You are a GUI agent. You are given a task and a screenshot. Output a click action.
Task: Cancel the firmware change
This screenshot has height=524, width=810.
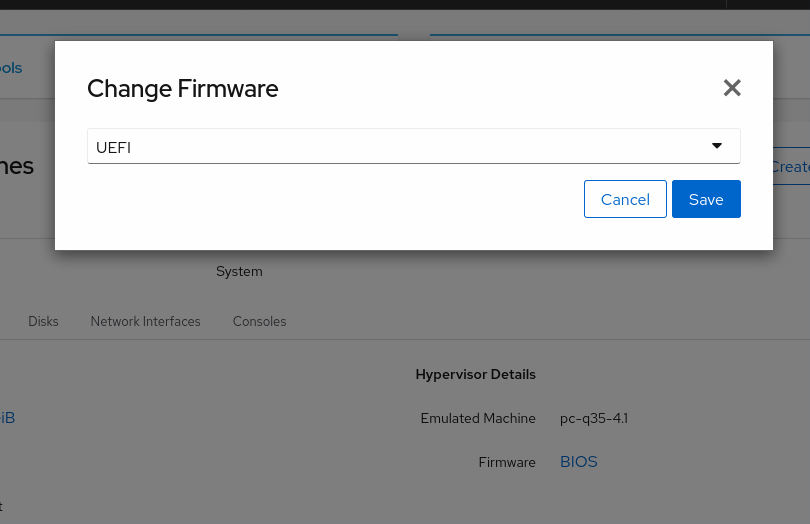pyautogui.click(x=625, y=199)
